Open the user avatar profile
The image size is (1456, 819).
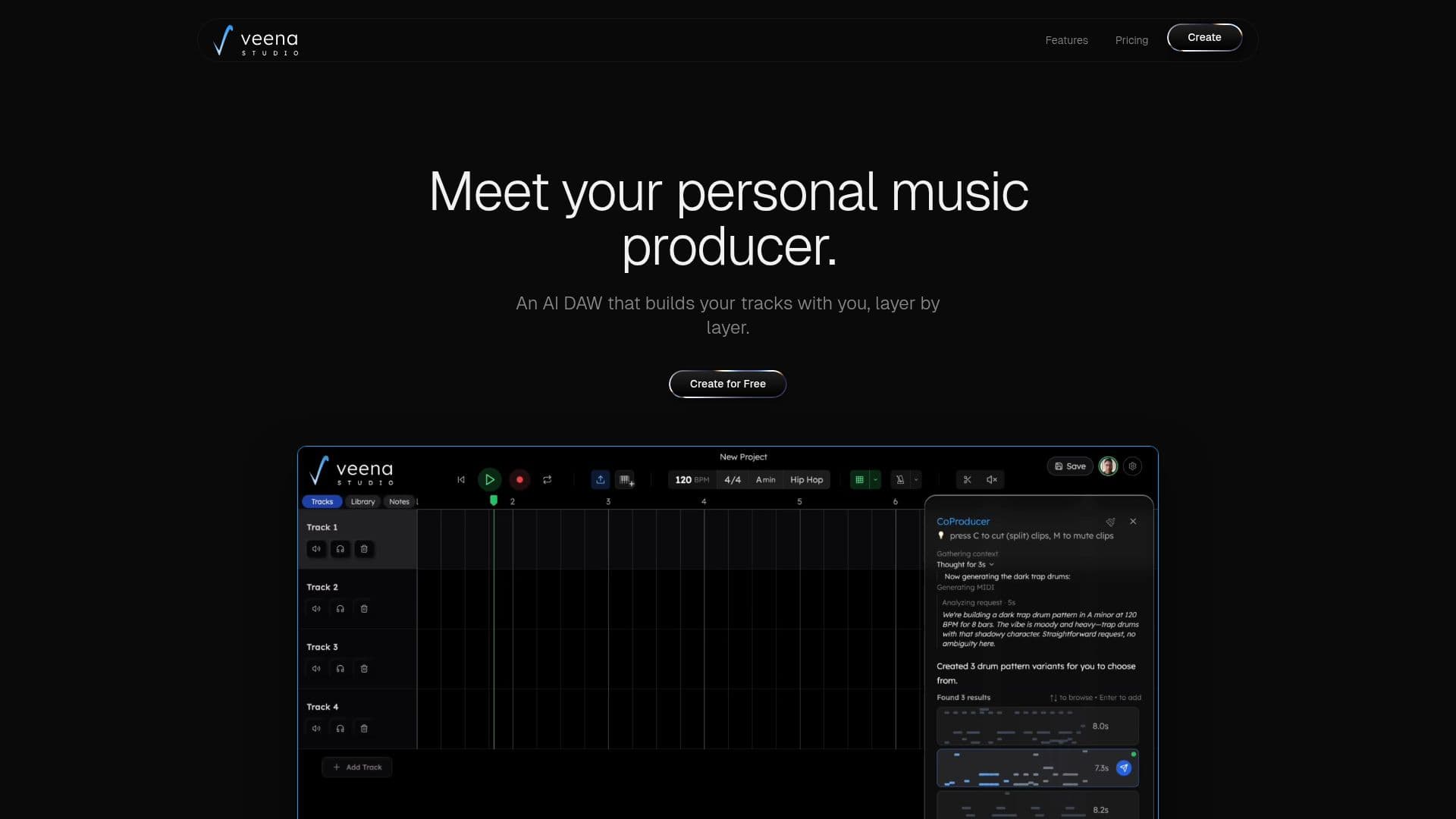(x=1108, y=466)
